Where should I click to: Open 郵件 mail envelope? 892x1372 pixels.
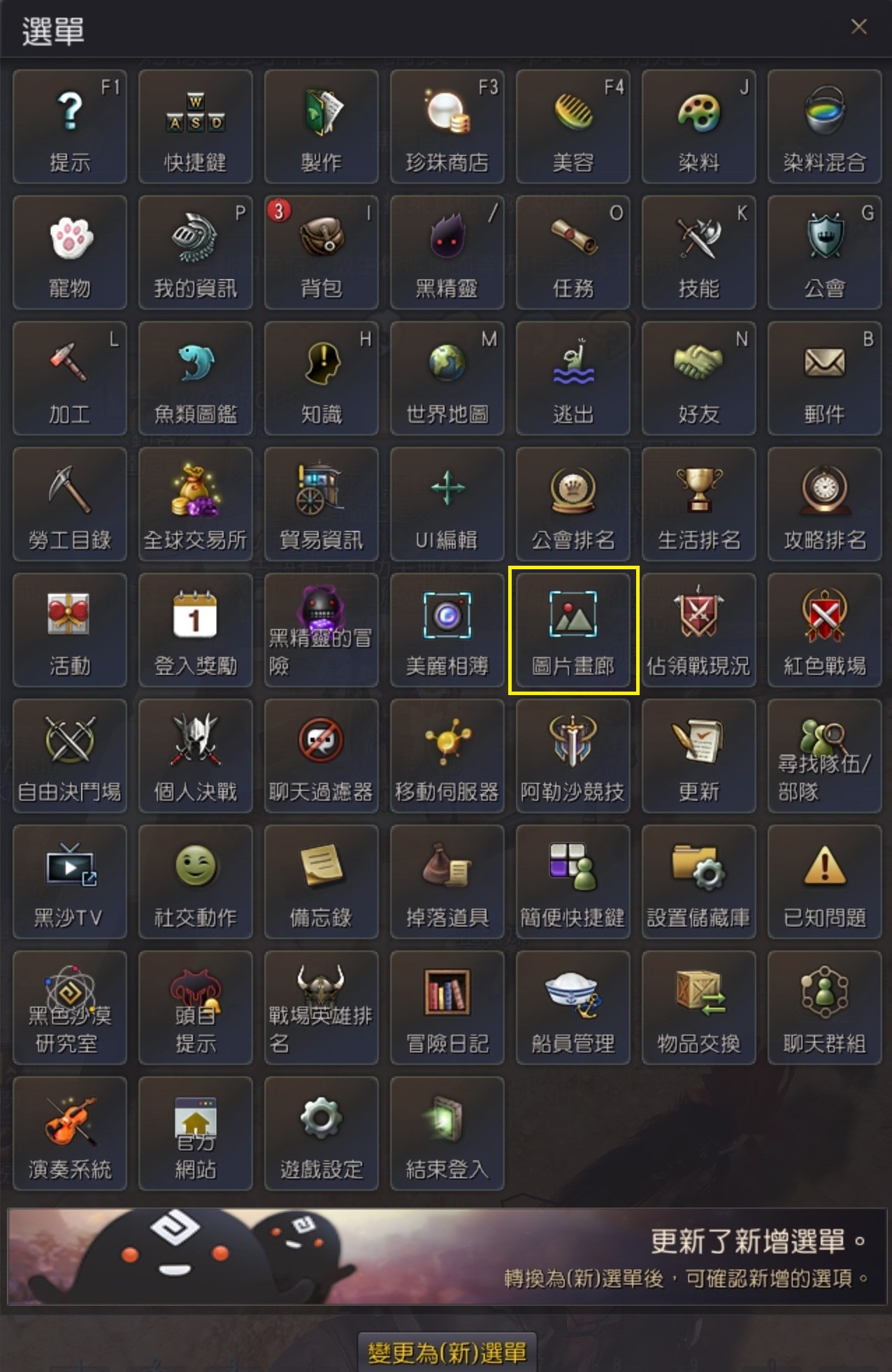[825, 378]
